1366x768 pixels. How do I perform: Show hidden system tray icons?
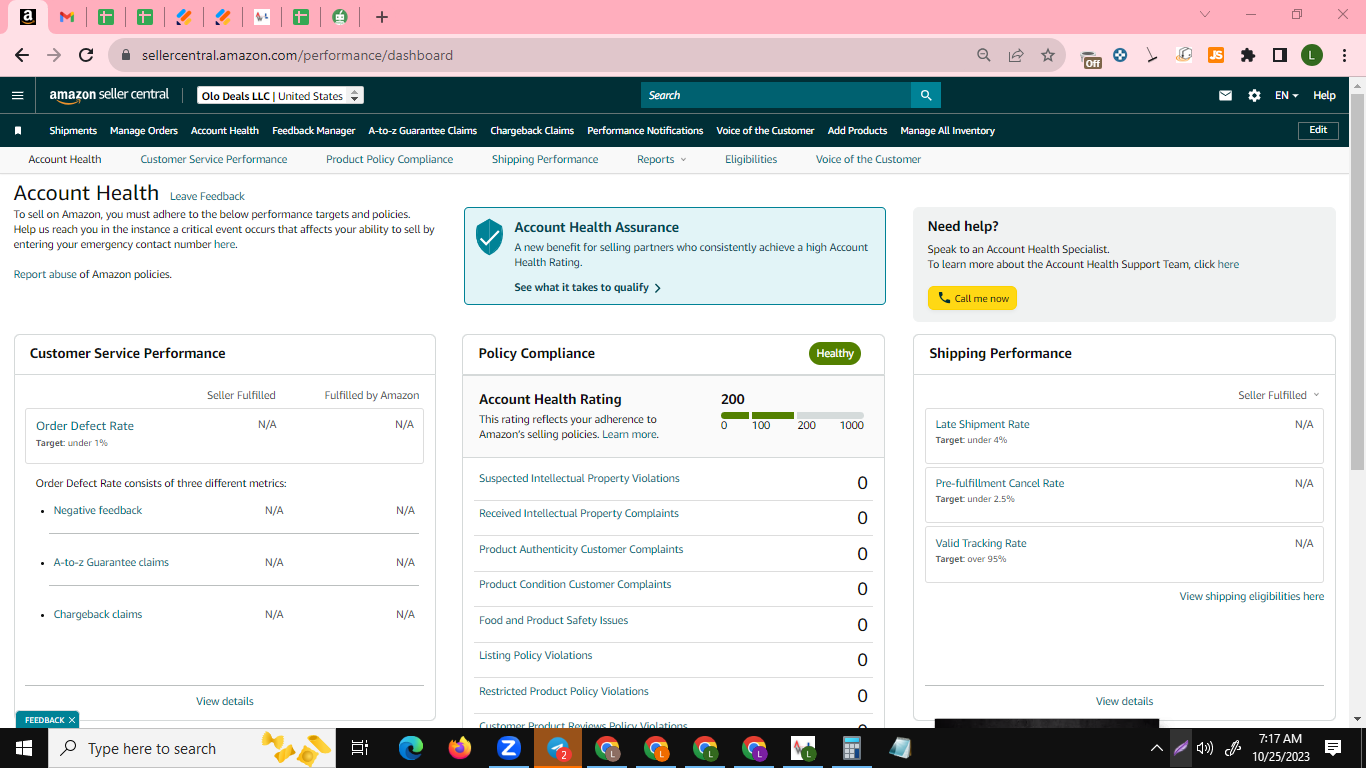(1157, 748)
